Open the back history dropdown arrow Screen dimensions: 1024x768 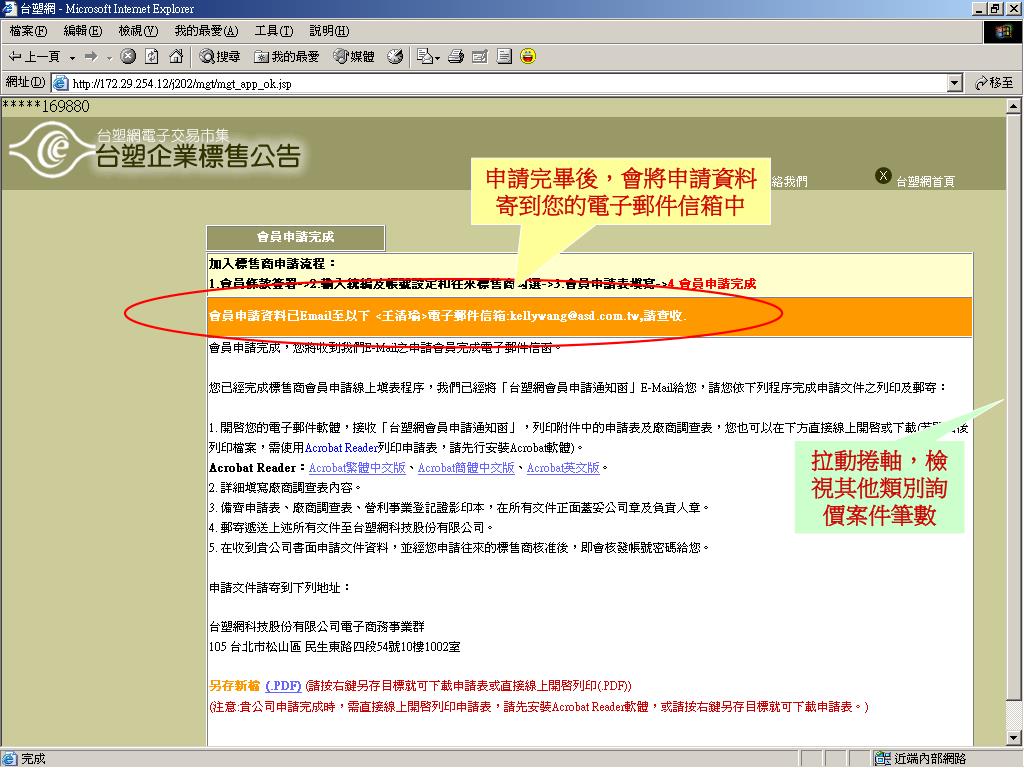click(x=72, y=57)
